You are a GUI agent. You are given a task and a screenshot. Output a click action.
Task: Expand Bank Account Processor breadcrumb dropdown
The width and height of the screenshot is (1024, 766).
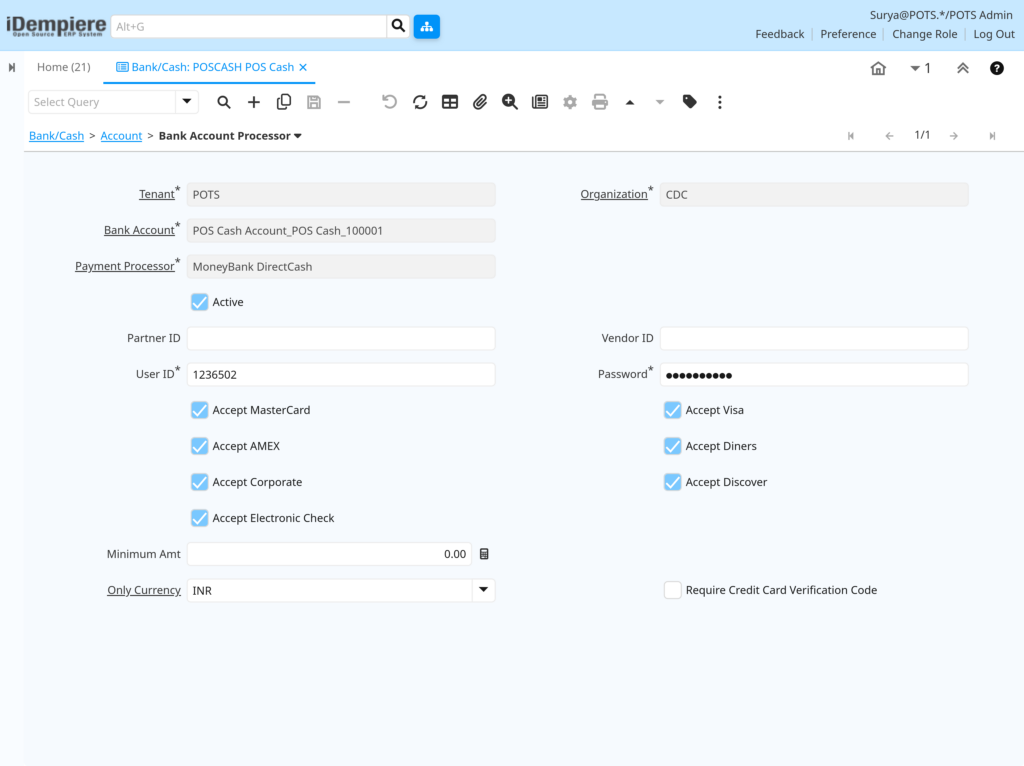click(298, 136)
